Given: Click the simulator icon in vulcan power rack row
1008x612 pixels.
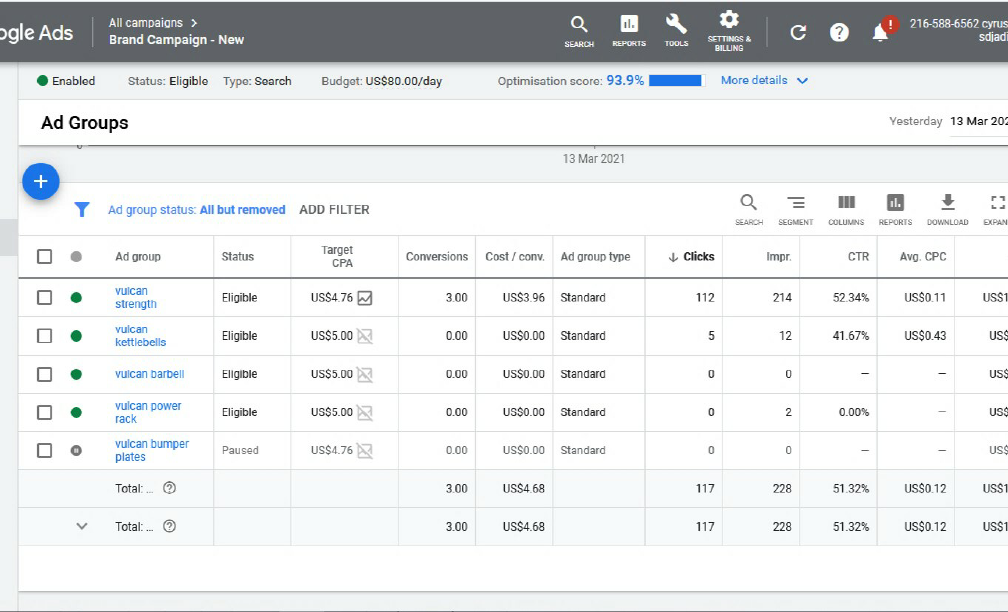Looking at the screenshot, I should pos(364,412).
